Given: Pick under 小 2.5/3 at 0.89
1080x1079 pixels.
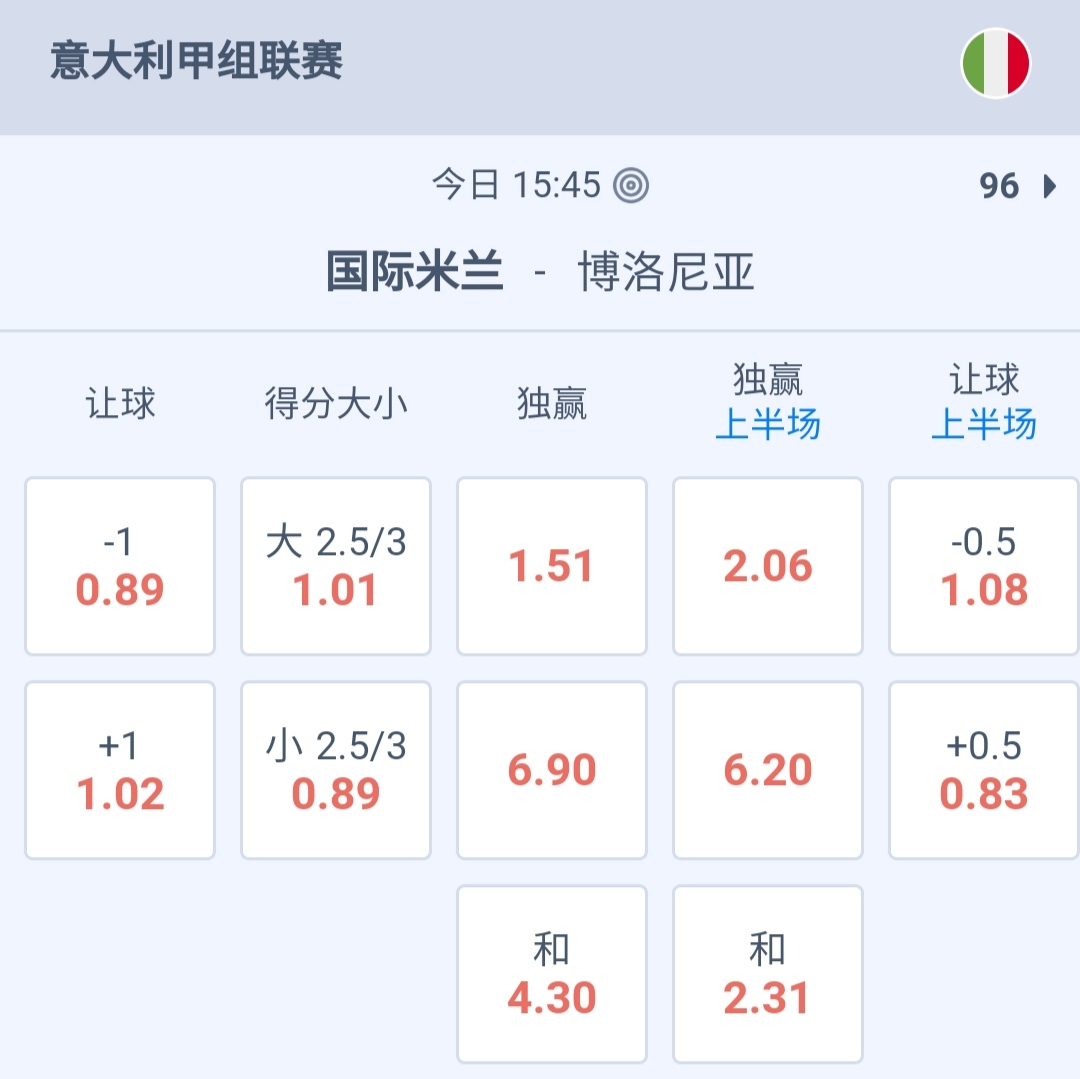Looking at the screenshot, I should coord(336,770).
